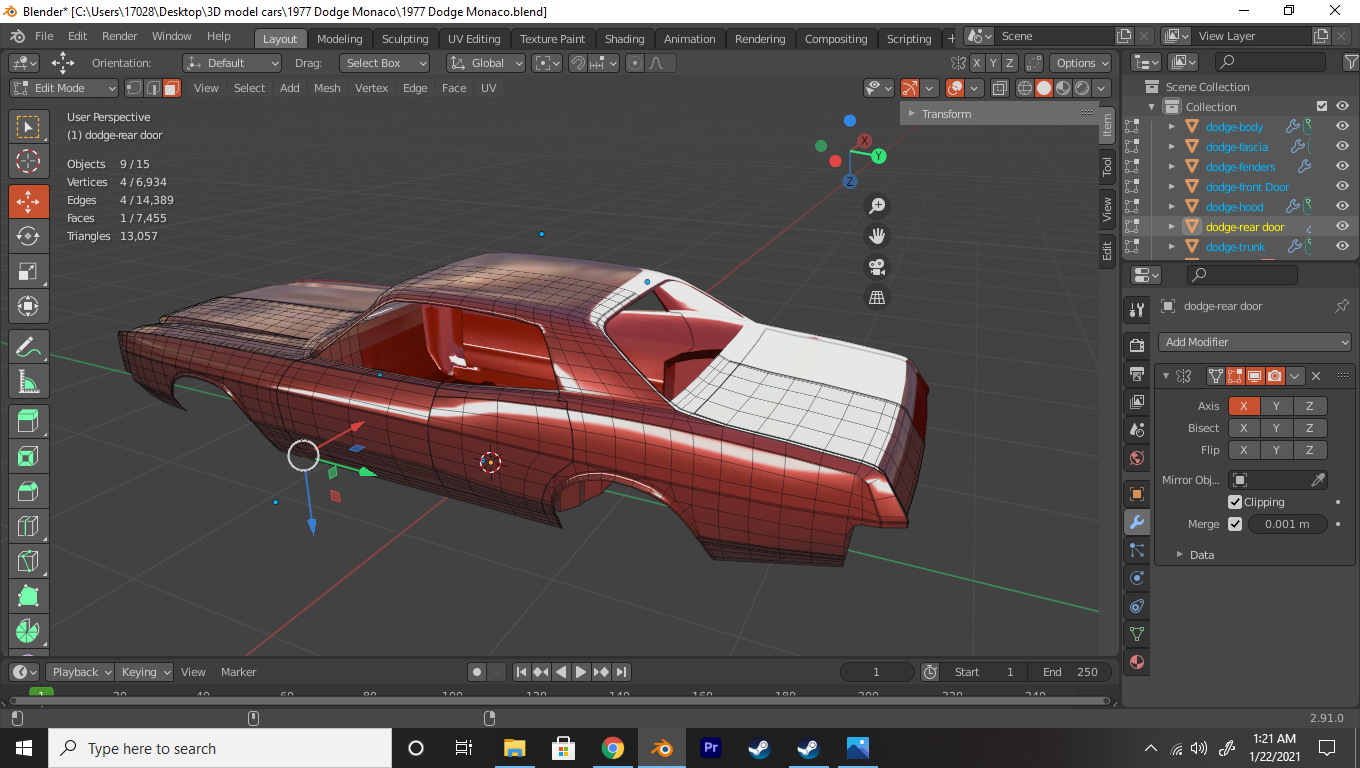Switch to the UV Editing workspace tab
This screenshot has height=768, width=1360.
click(474, 39)
